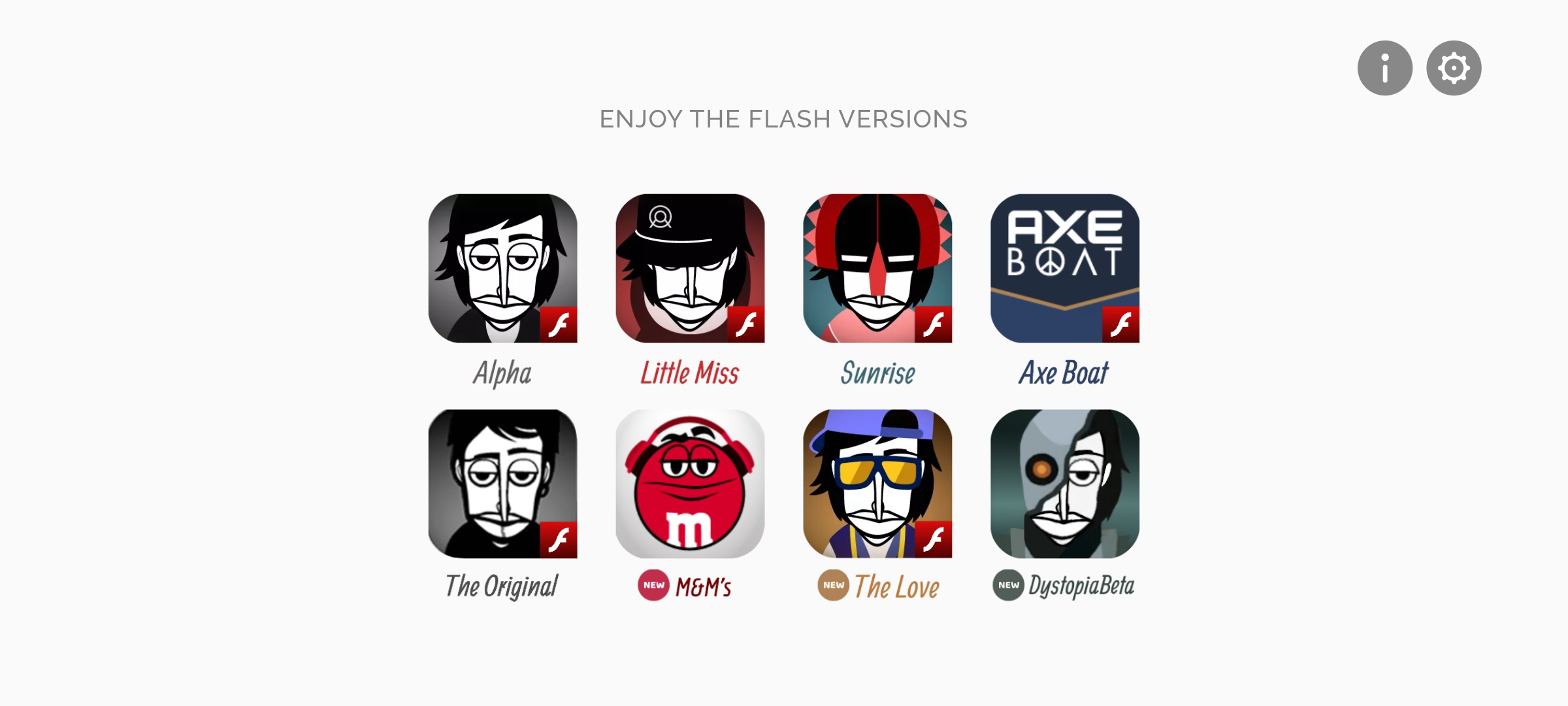
Task: Open the Little Miss version icon
Action: click(x=690, y=268)
